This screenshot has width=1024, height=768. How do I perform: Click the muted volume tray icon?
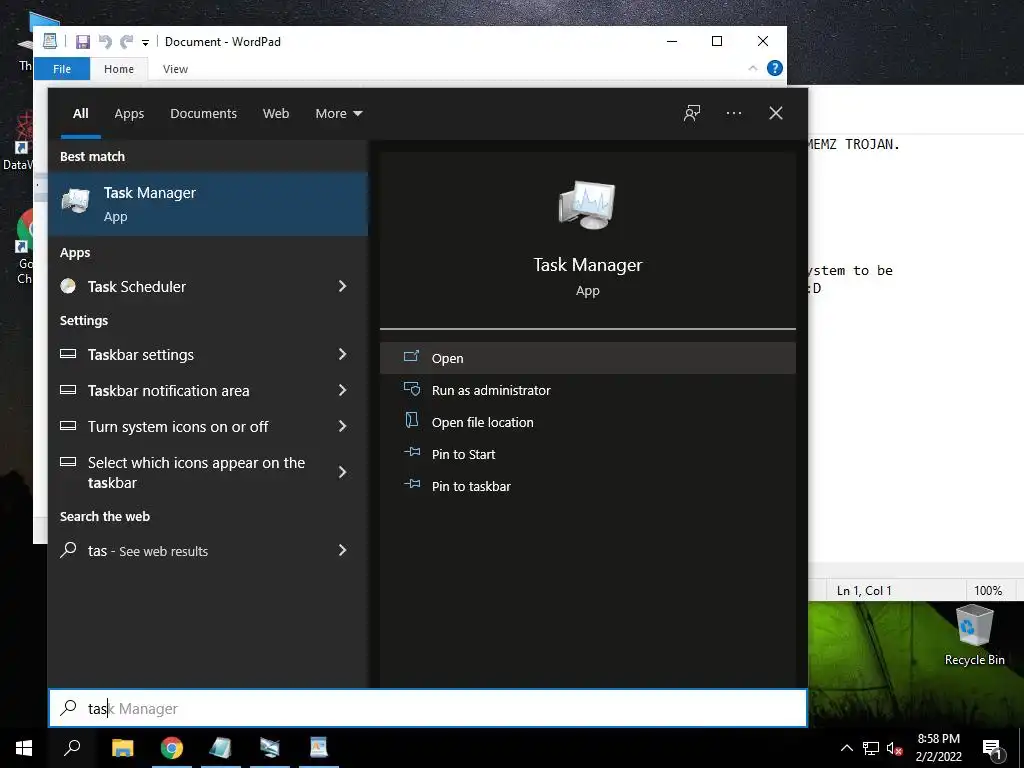[894, 748]
